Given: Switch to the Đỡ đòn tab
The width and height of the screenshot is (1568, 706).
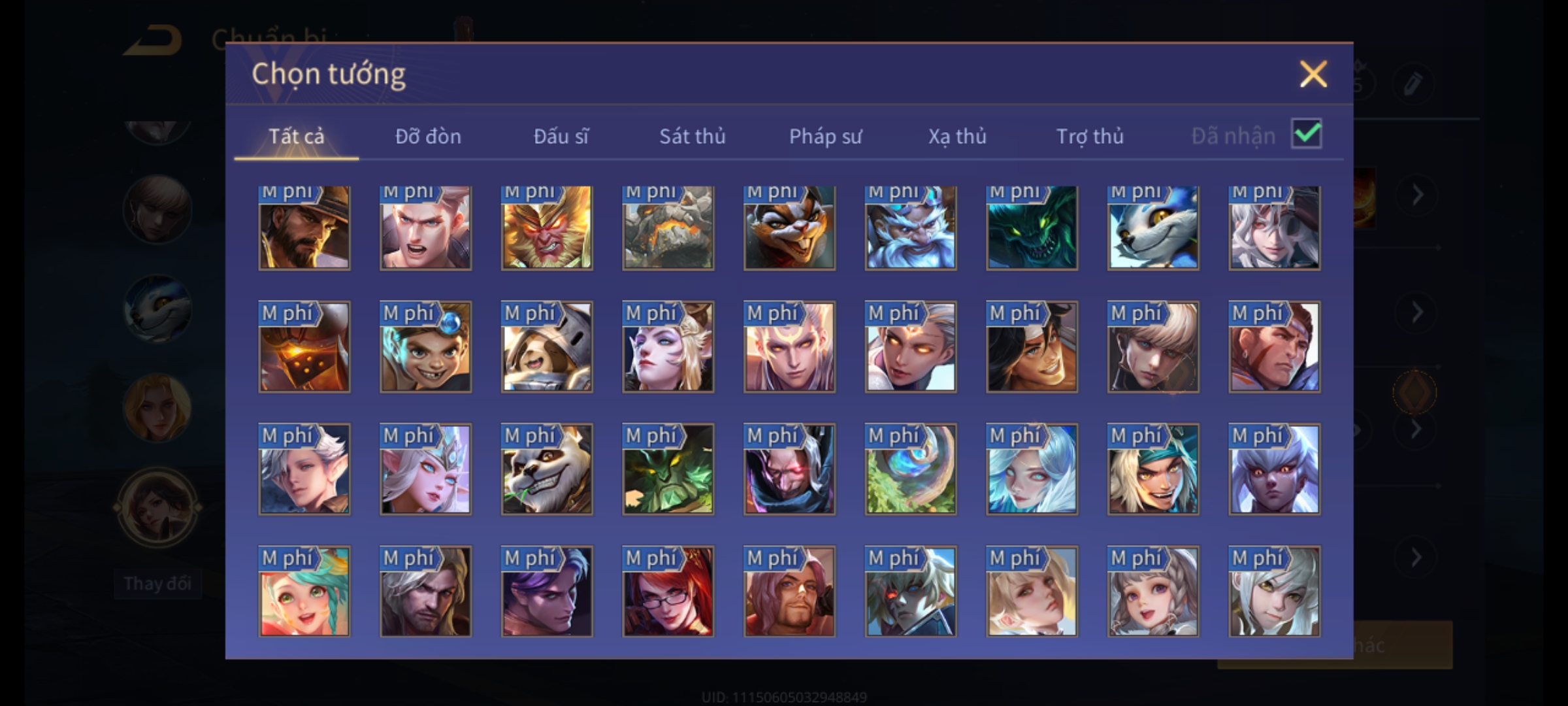Looking at the screenshot, I should tap(428, 136).
